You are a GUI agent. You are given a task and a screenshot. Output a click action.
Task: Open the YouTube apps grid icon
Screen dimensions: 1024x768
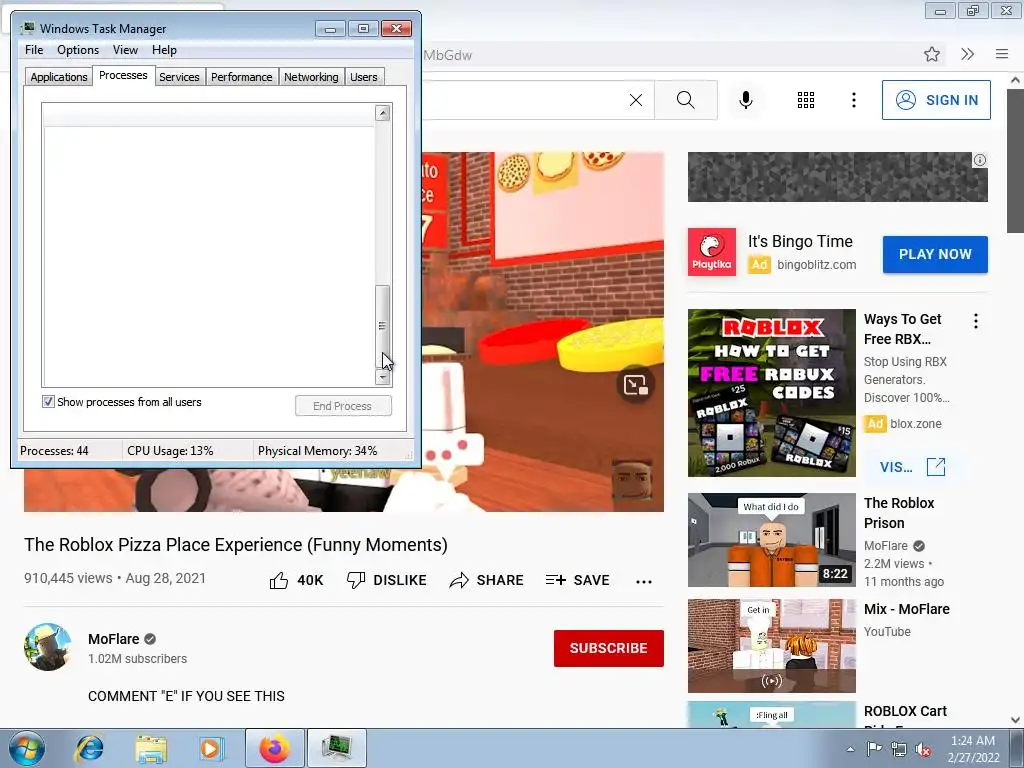[806, 100]
